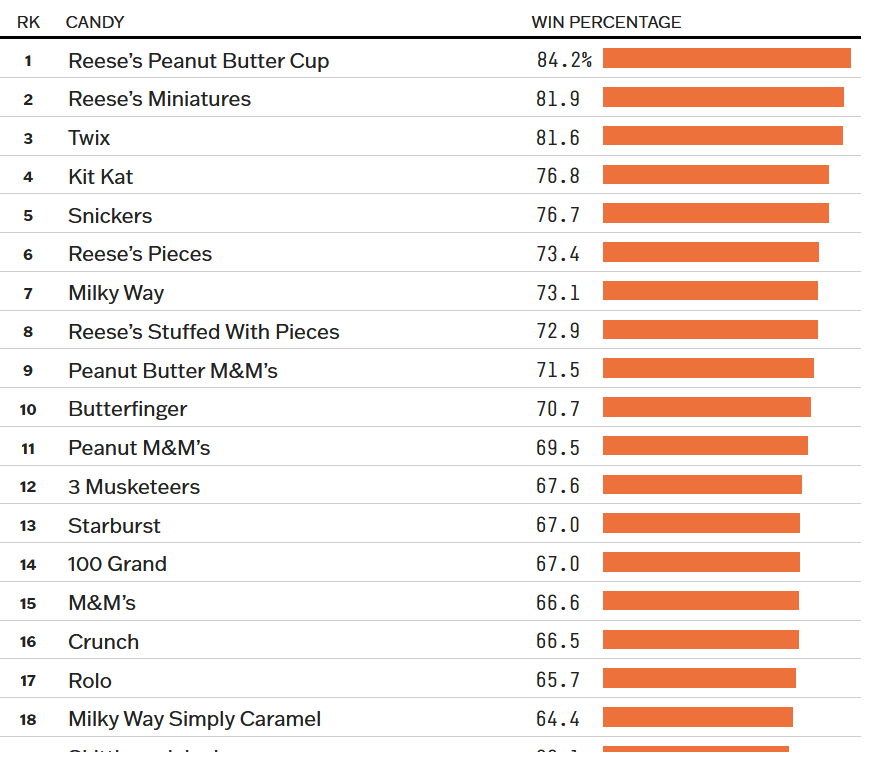Click Reese's Stuffed With Pieces label
The width and height of the screenshot is (873, 782).
[204, 332]
